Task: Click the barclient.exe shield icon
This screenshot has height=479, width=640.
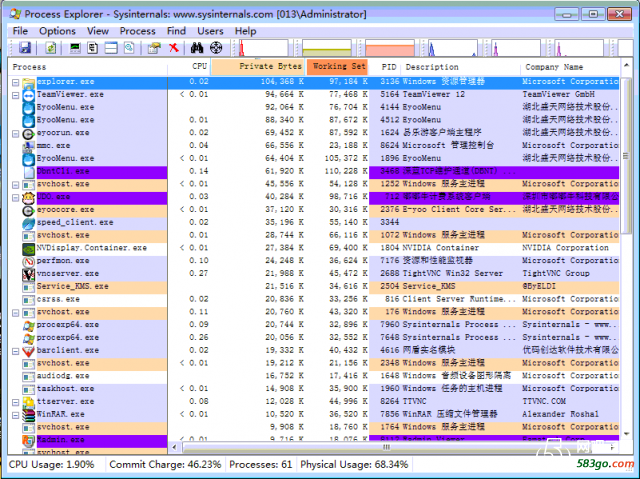Action: [29, 351]
